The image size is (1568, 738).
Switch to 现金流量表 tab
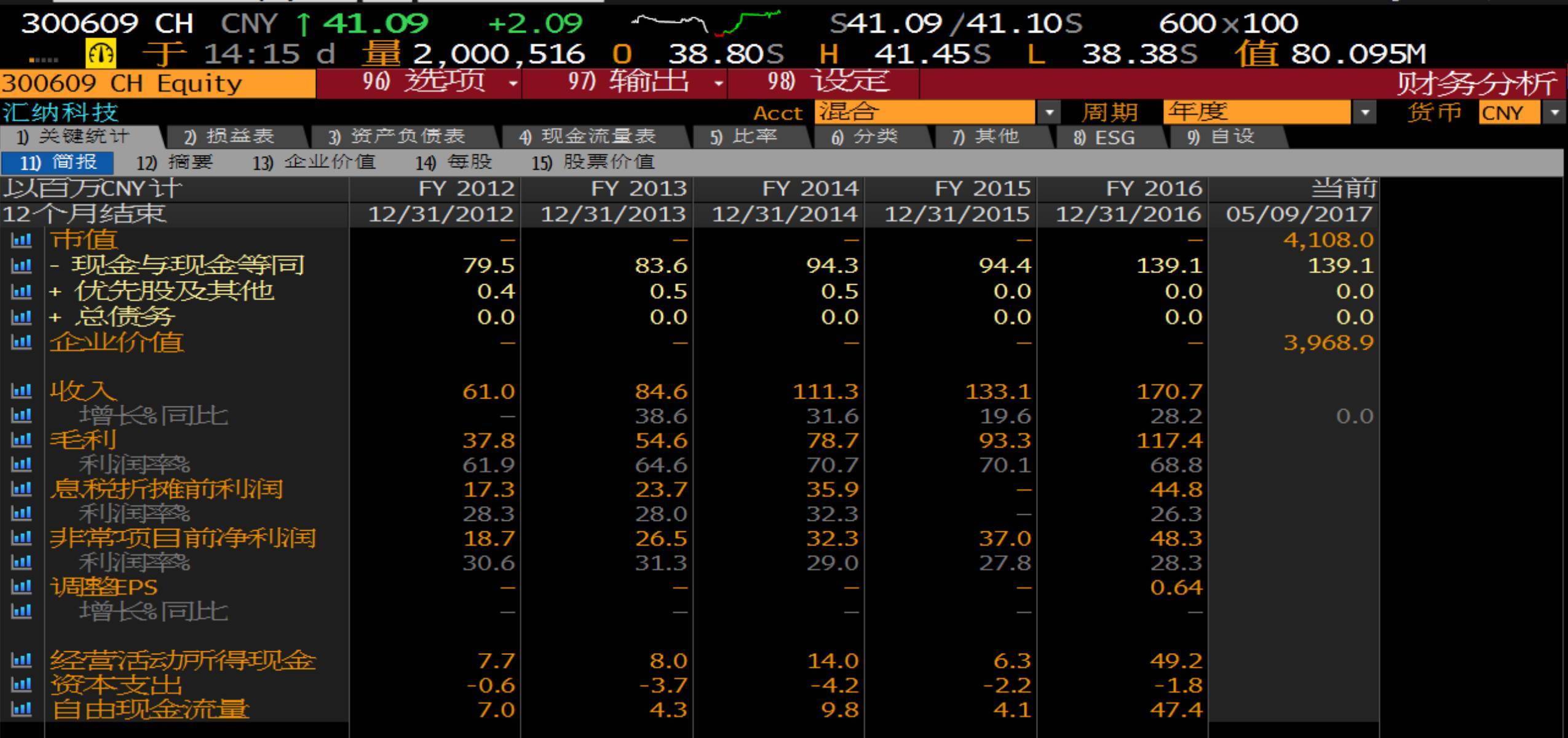click(587, 137)
